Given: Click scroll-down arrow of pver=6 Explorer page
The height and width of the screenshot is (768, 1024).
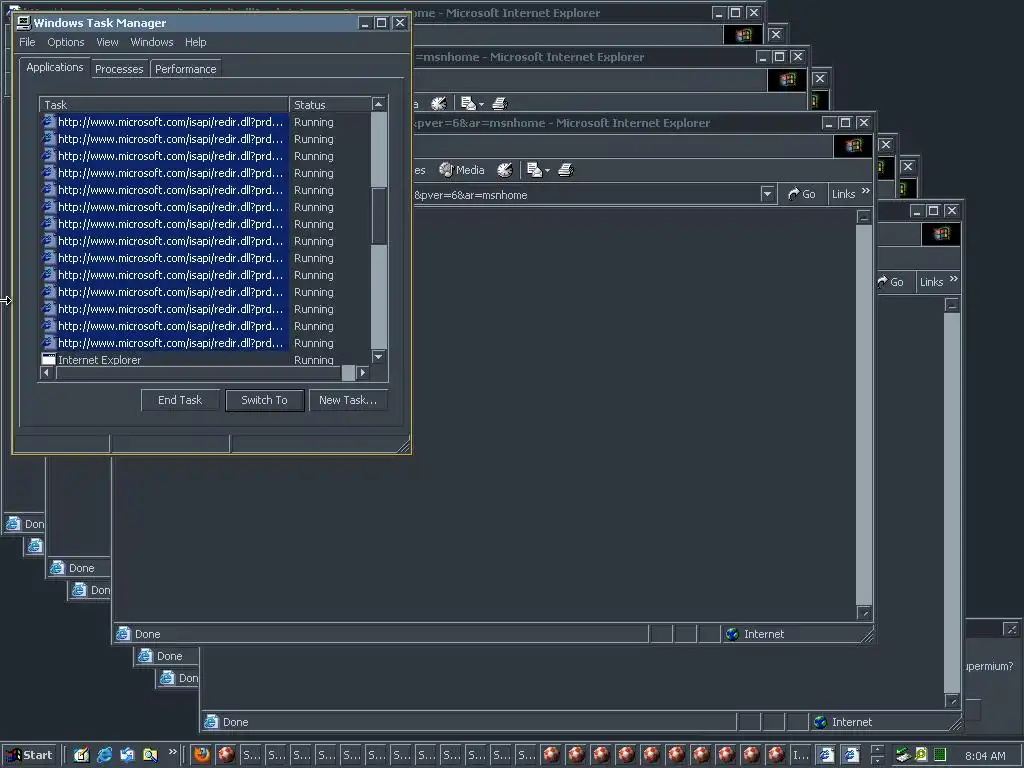Looking at the screenshot, I should click(864, 613).
